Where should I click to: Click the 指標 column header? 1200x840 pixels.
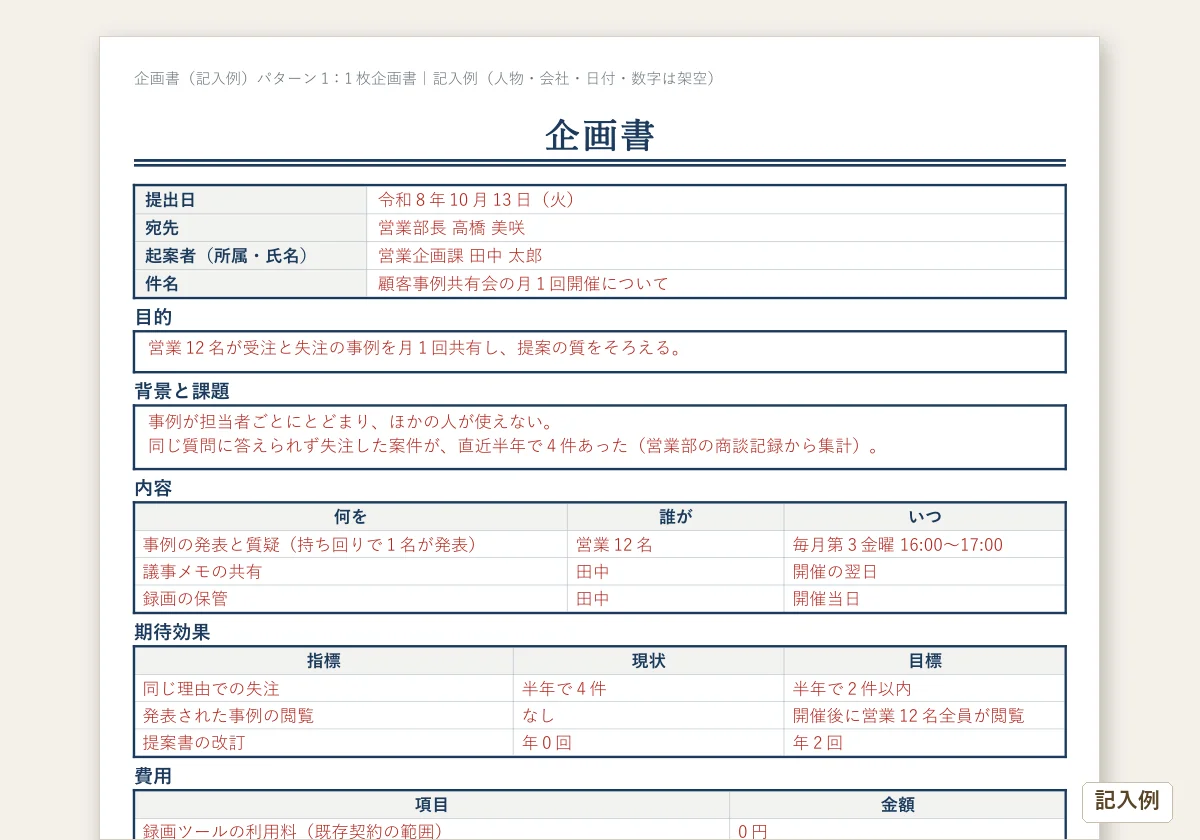tap(324, 661)
